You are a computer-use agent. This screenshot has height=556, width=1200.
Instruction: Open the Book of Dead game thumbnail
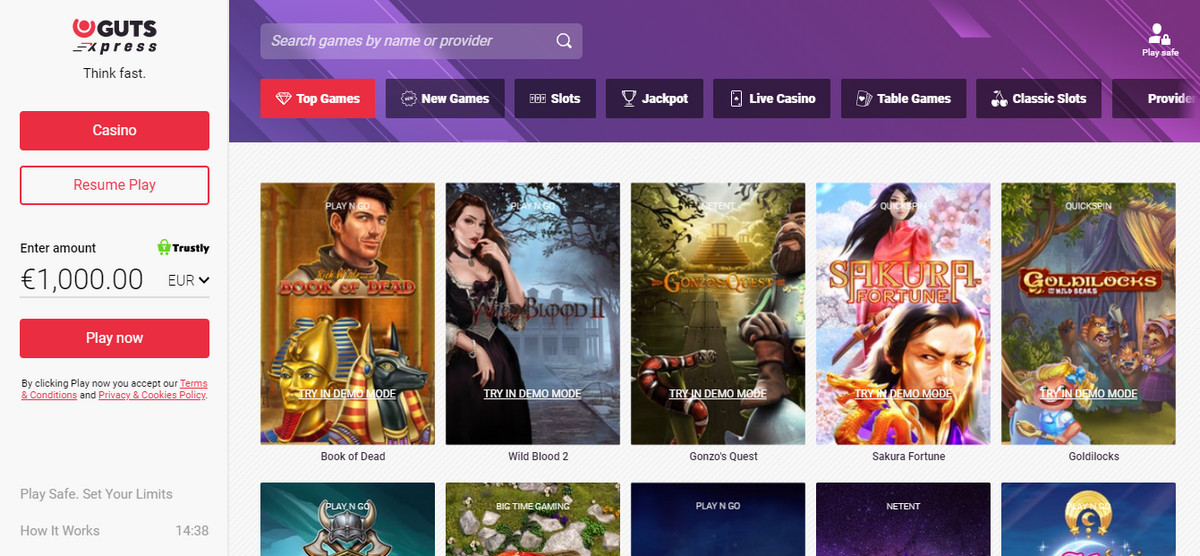point(347,313)
